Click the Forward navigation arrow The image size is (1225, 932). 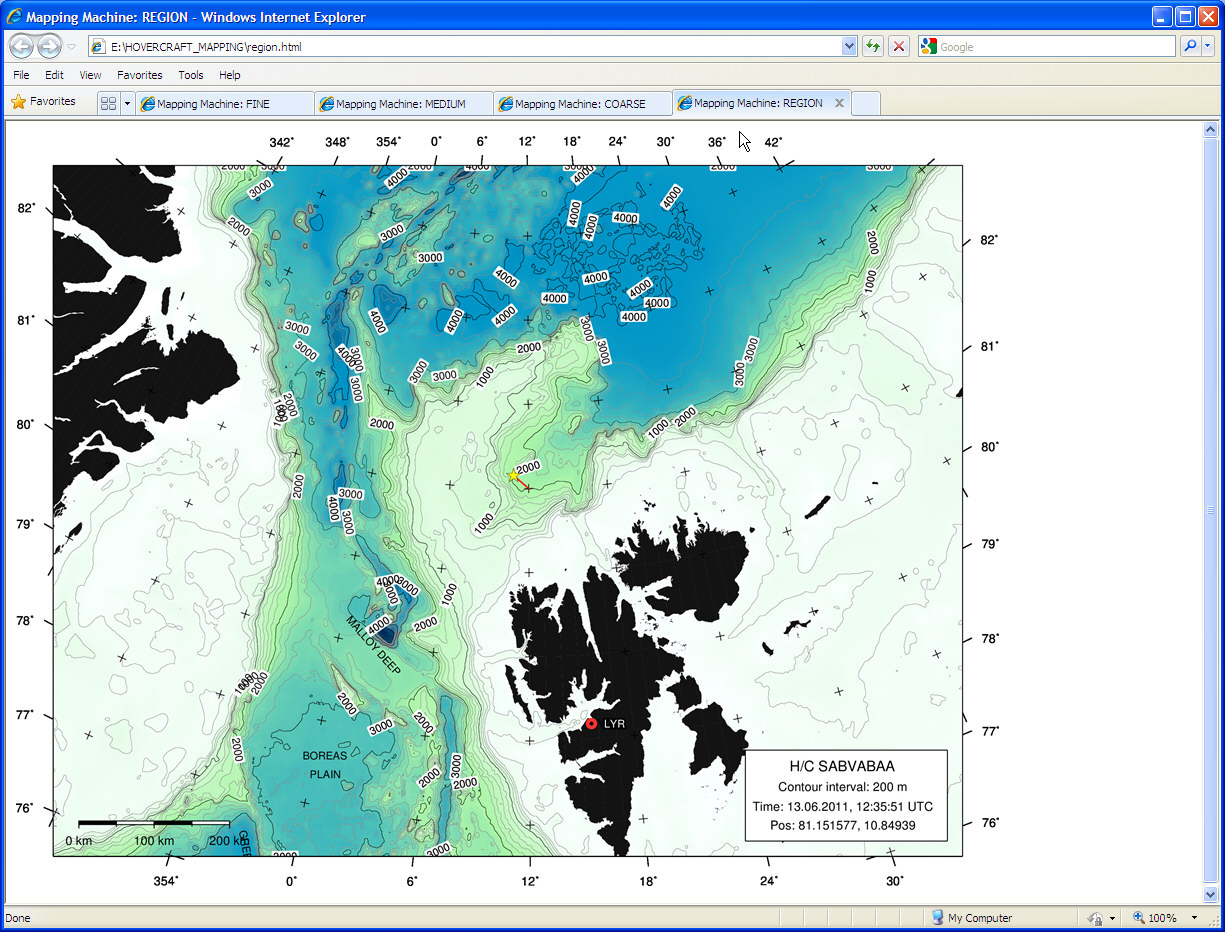point(48,46)
